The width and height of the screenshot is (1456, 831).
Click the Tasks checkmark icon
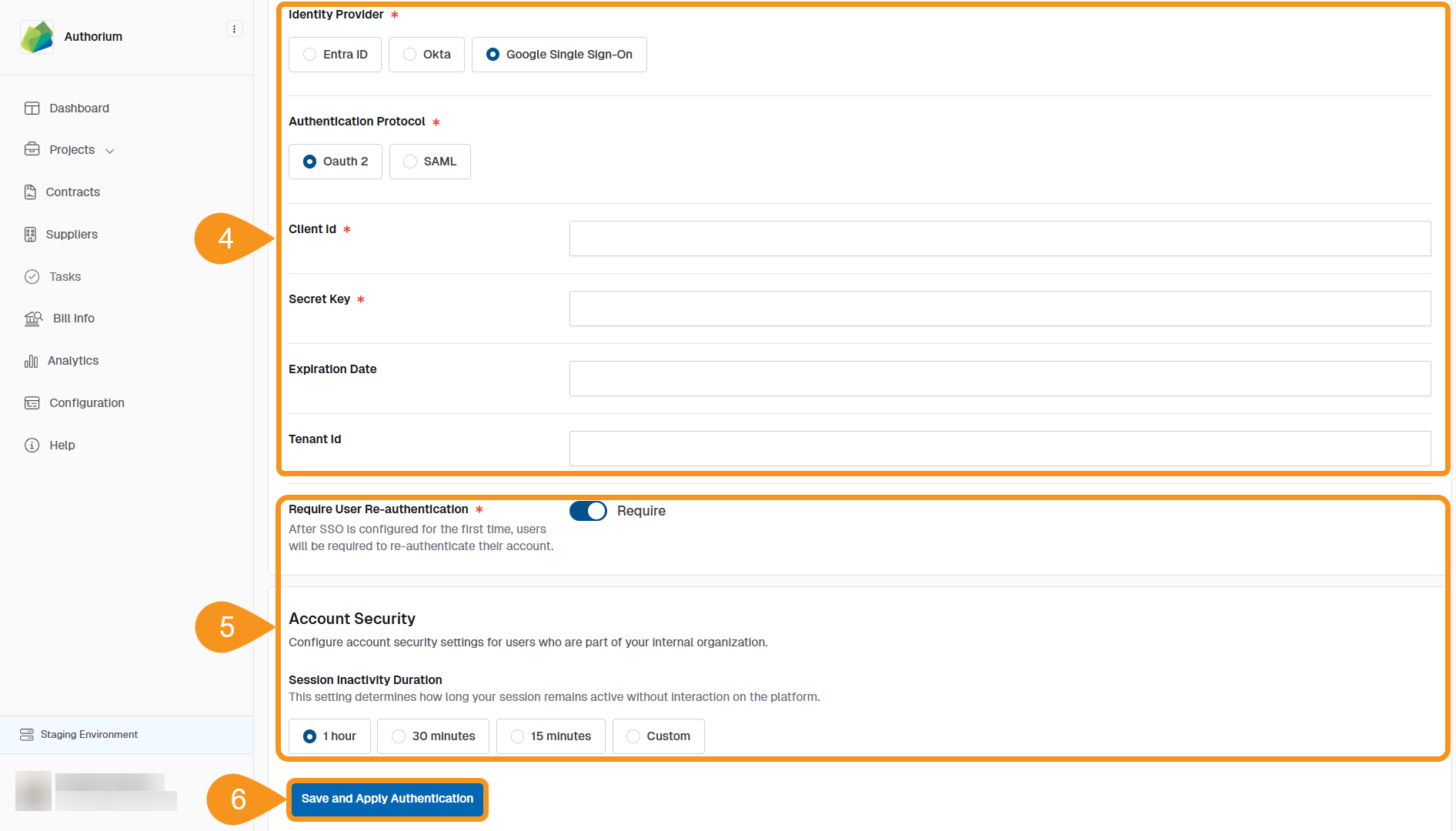[x=32, y=277]
